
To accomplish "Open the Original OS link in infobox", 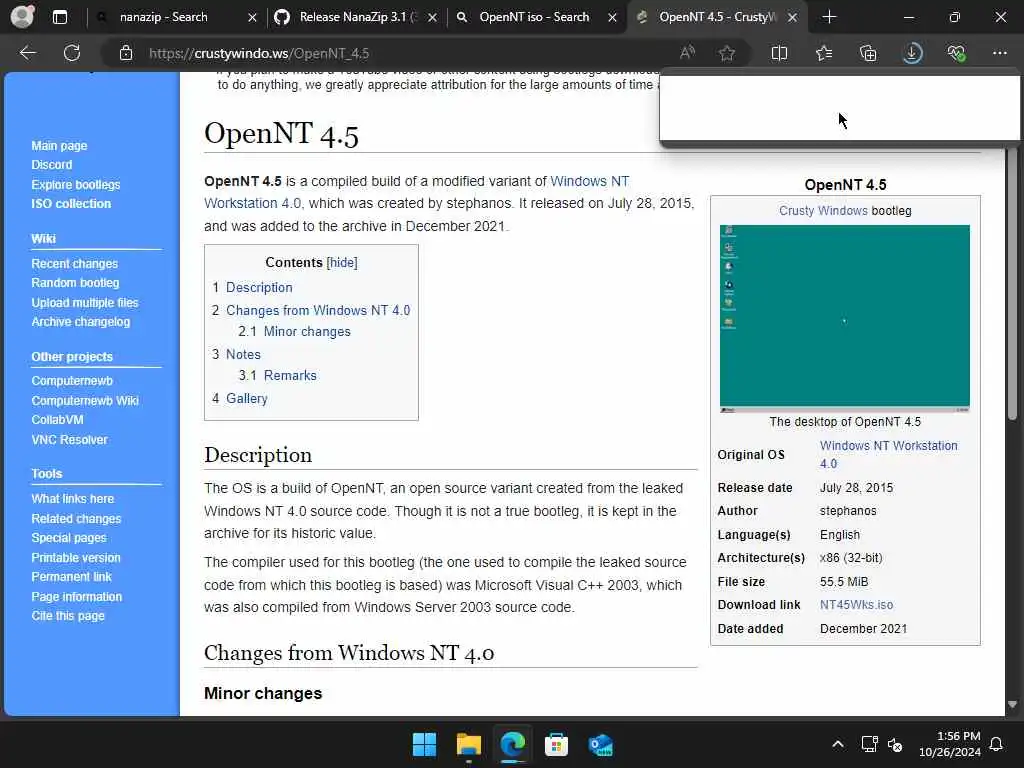I will coord(888,455).
